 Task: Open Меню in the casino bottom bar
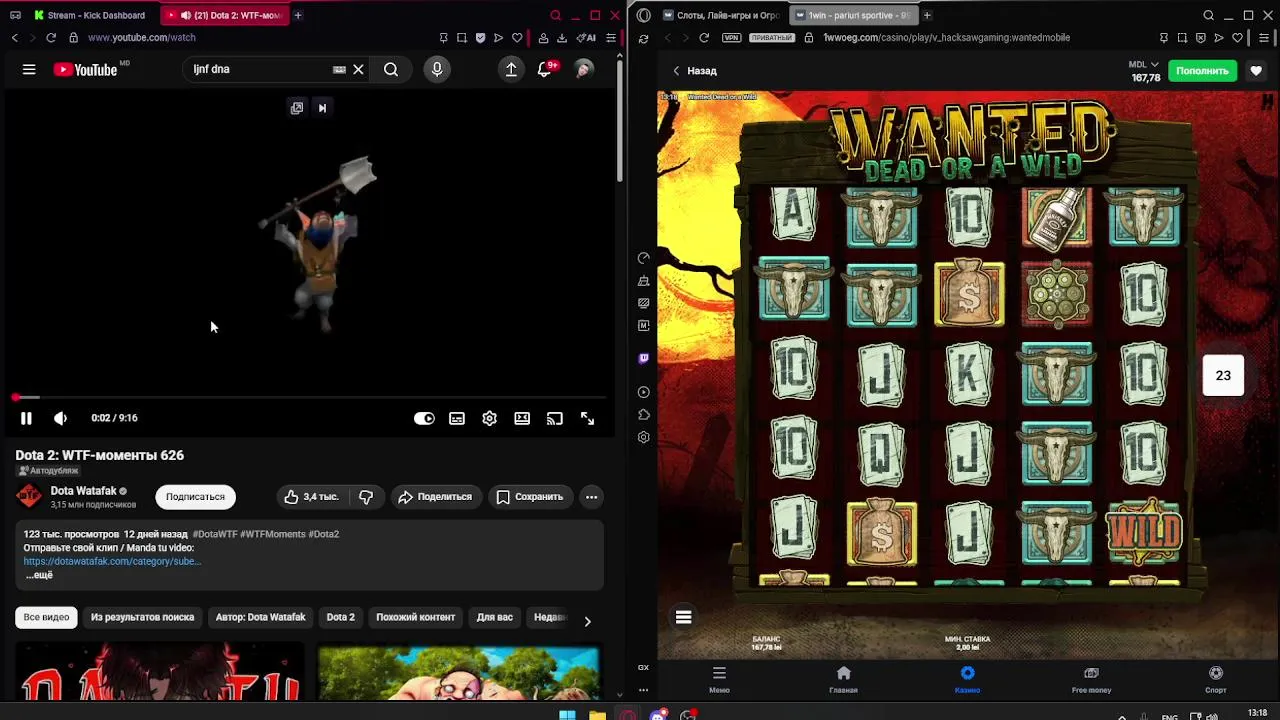click(x=719, y=679)
